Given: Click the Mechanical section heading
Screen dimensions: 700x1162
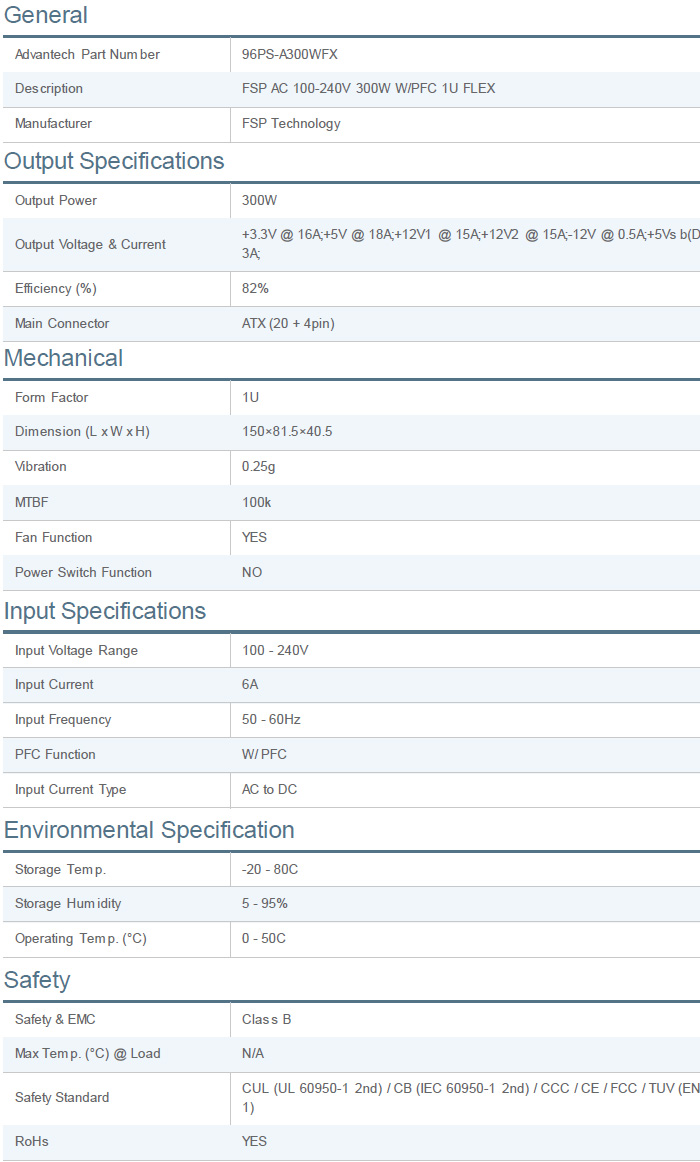Looking at the screenshot, I should pyautogui.click(x=64, y=358).
